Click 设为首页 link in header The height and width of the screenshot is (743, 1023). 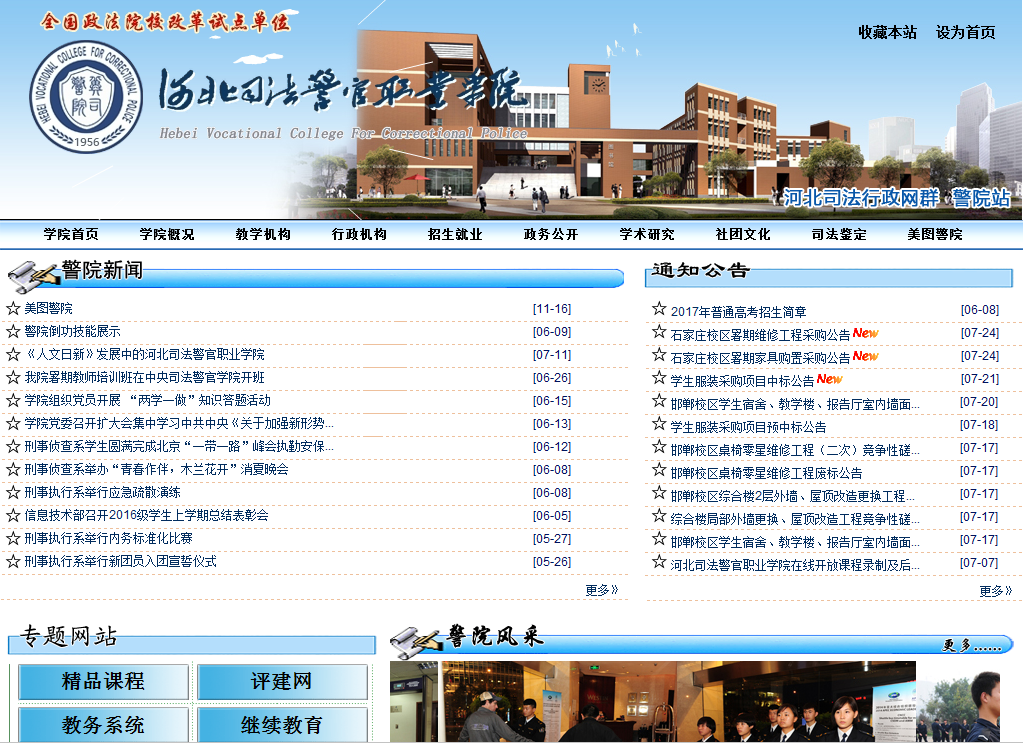[x=965, y=32]
